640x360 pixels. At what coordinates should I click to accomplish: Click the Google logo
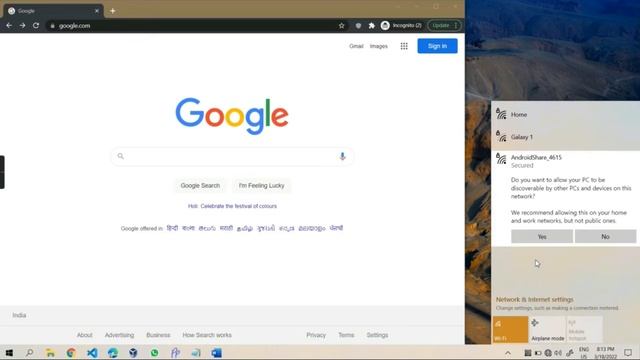click(232, 116)
